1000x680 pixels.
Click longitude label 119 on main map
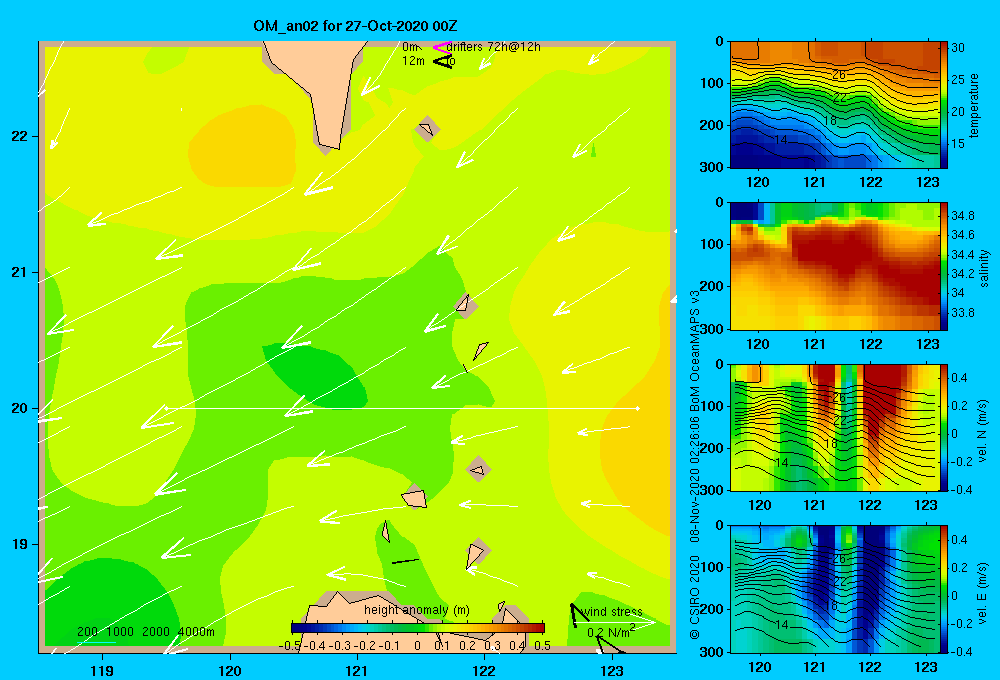click(103, 670)
